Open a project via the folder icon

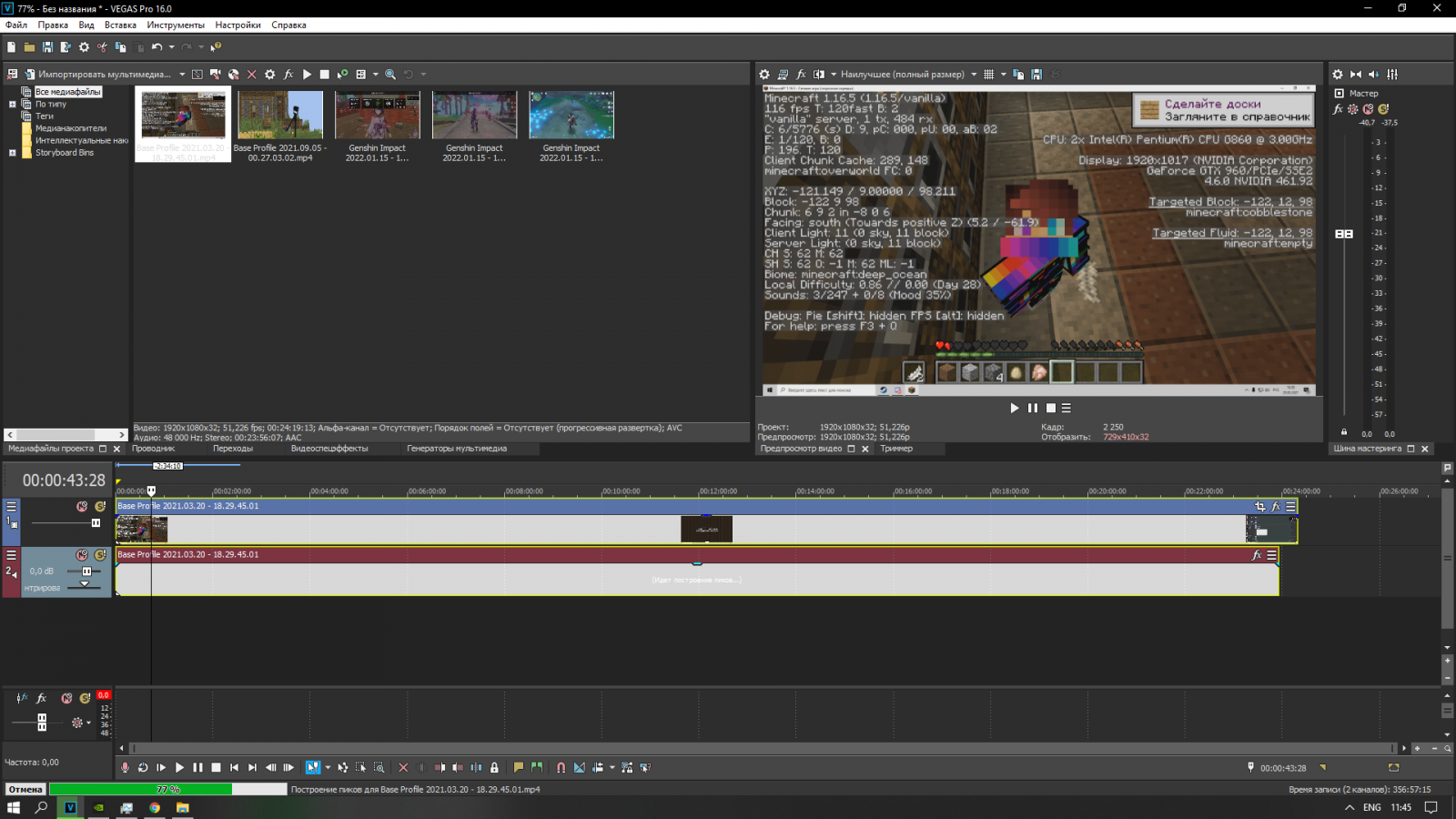[29, 47]
